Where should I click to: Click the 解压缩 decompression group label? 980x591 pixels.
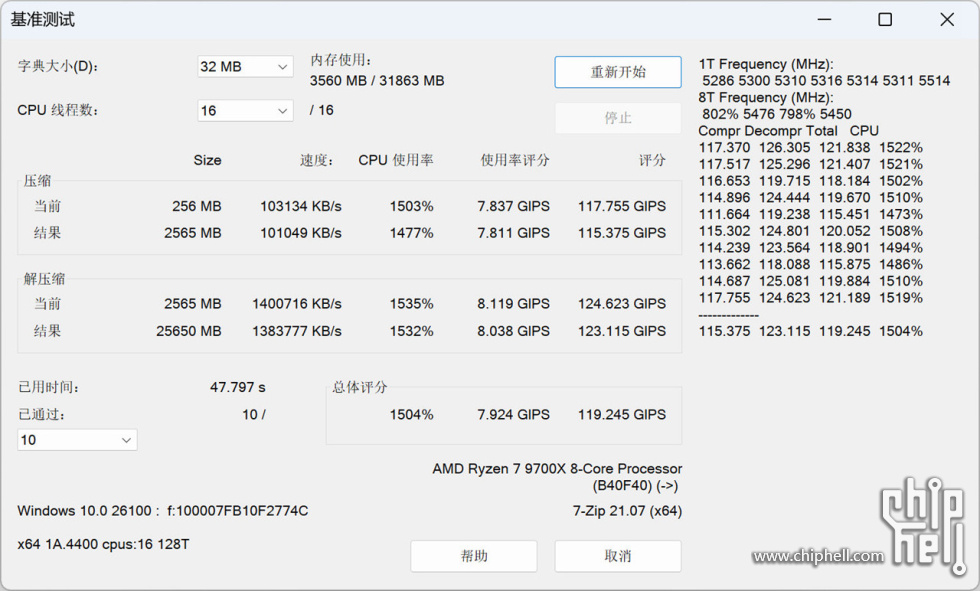point(44,279)
